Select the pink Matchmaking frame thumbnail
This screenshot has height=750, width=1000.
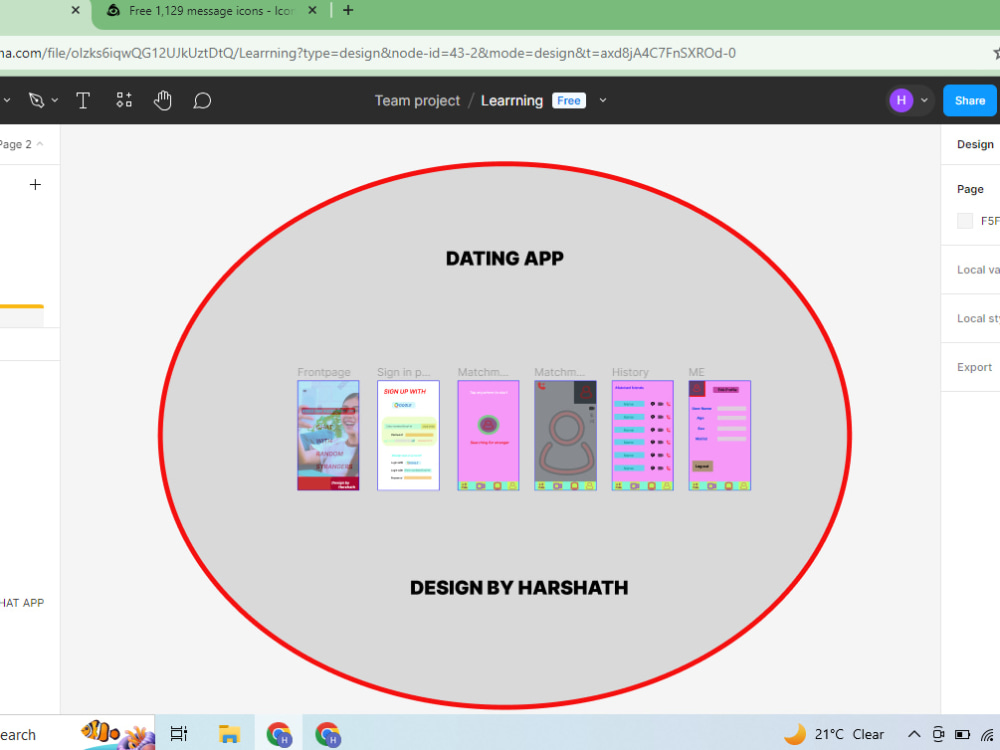[x=488, y=436]
